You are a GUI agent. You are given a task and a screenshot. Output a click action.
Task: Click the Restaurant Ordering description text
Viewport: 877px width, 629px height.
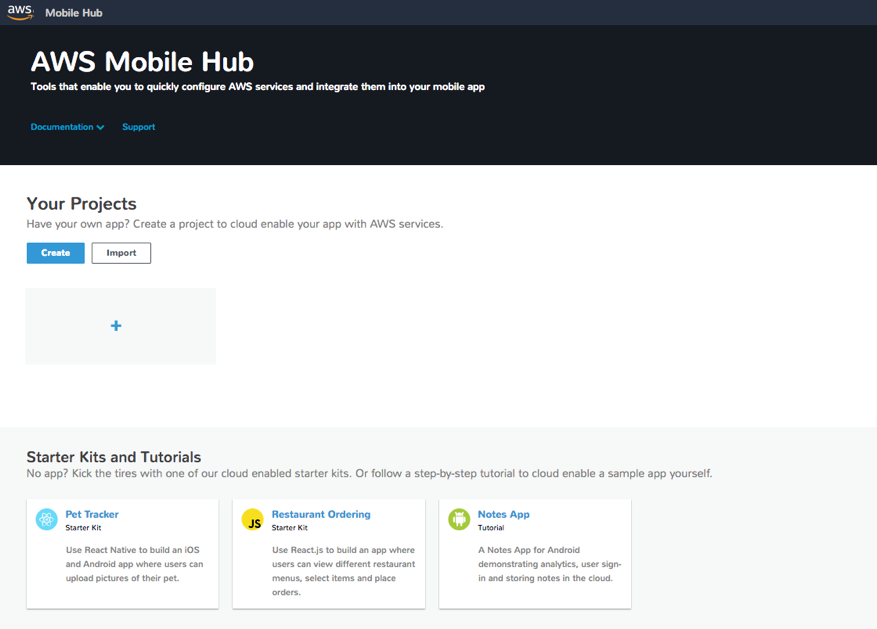pos(343,571)
